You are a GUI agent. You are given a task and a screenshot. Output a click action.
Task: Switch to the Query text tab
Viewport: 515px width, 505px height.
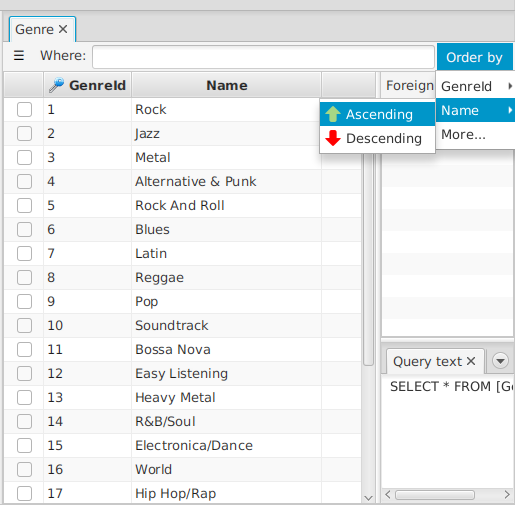pos(427,361)
